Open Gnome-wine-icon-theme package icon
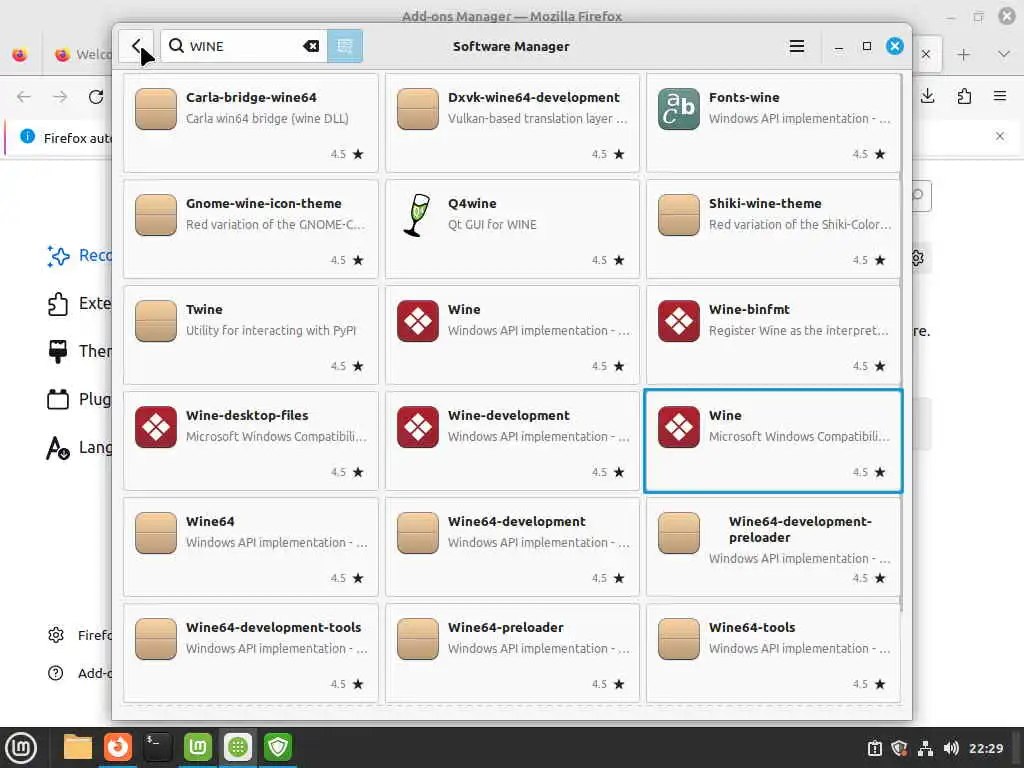1024x768 pixels. coord(155,215)
